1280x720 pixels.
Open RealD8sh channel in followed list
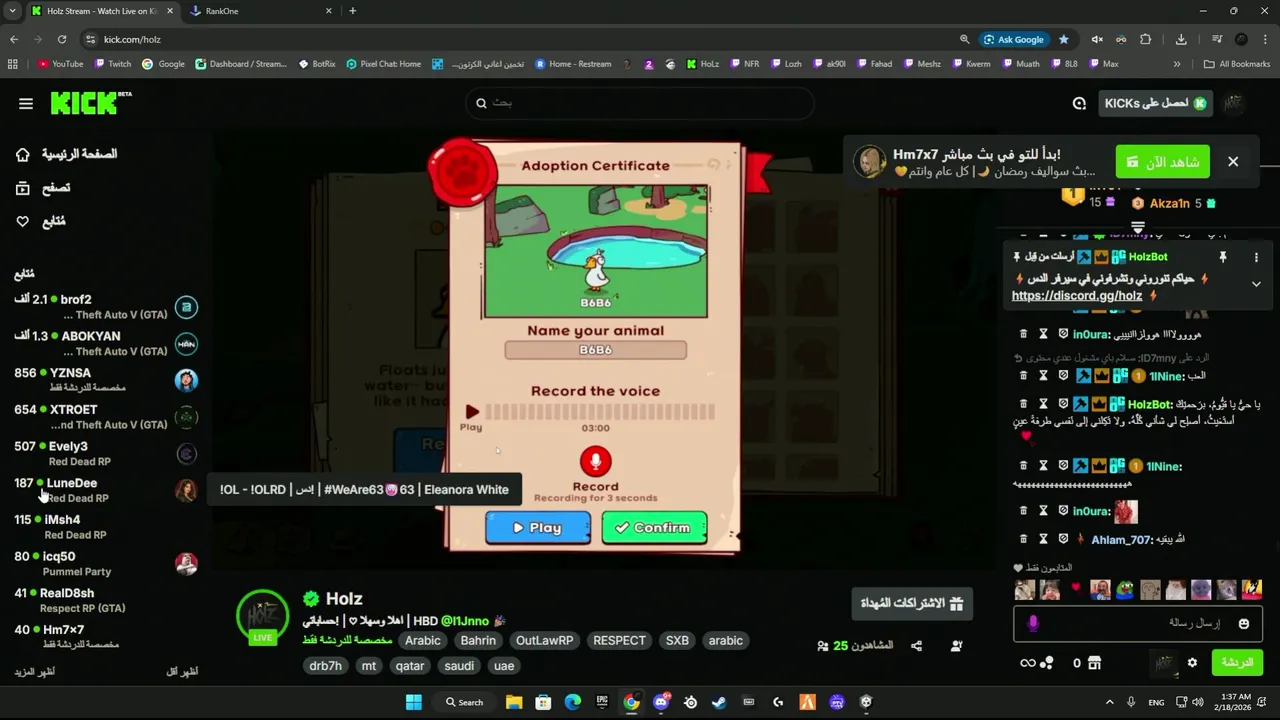point(105,600)
